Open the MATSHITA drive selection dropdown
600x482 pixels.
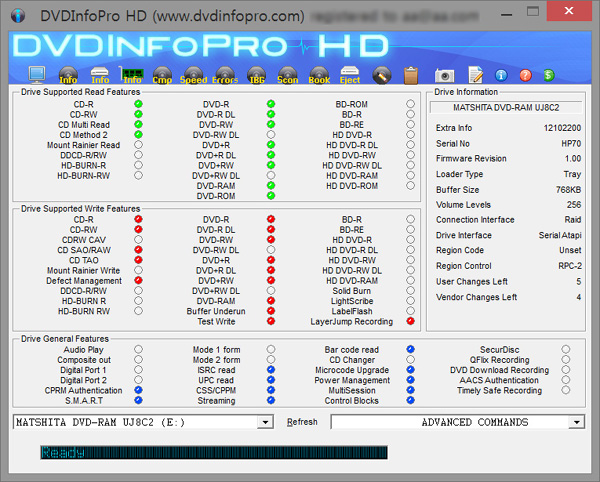(143, 422)
